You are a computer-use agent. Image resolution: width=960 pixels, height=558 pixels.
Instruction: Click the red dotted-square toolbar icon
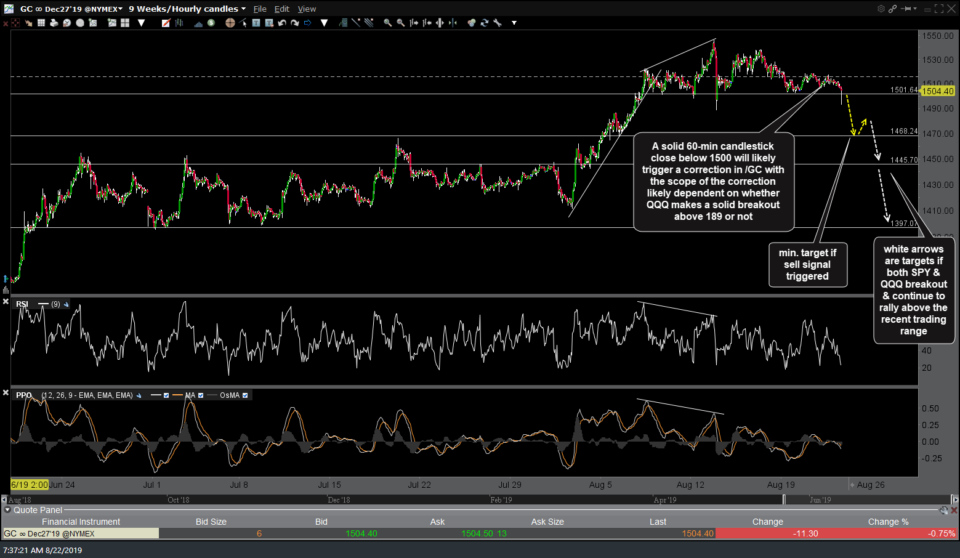point(15,23)
